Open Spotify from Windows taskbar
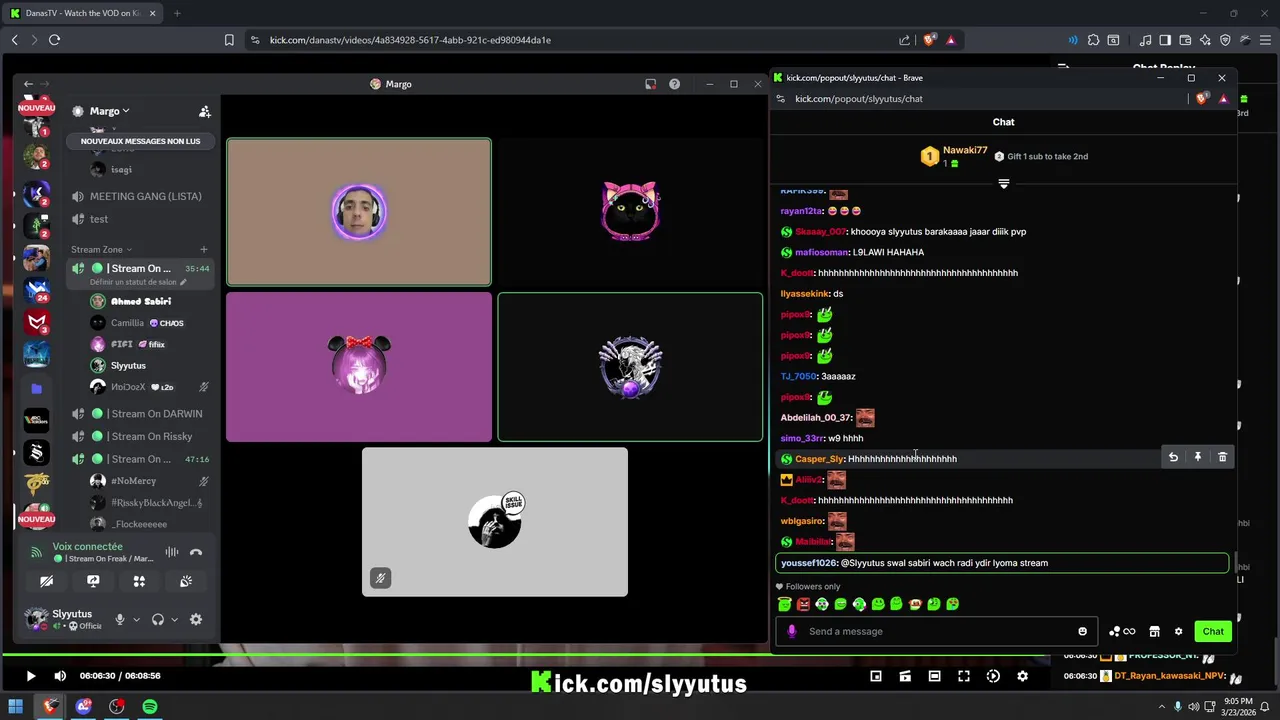The height and width of the screenshot is (720, 1280). tap(150, 707)
